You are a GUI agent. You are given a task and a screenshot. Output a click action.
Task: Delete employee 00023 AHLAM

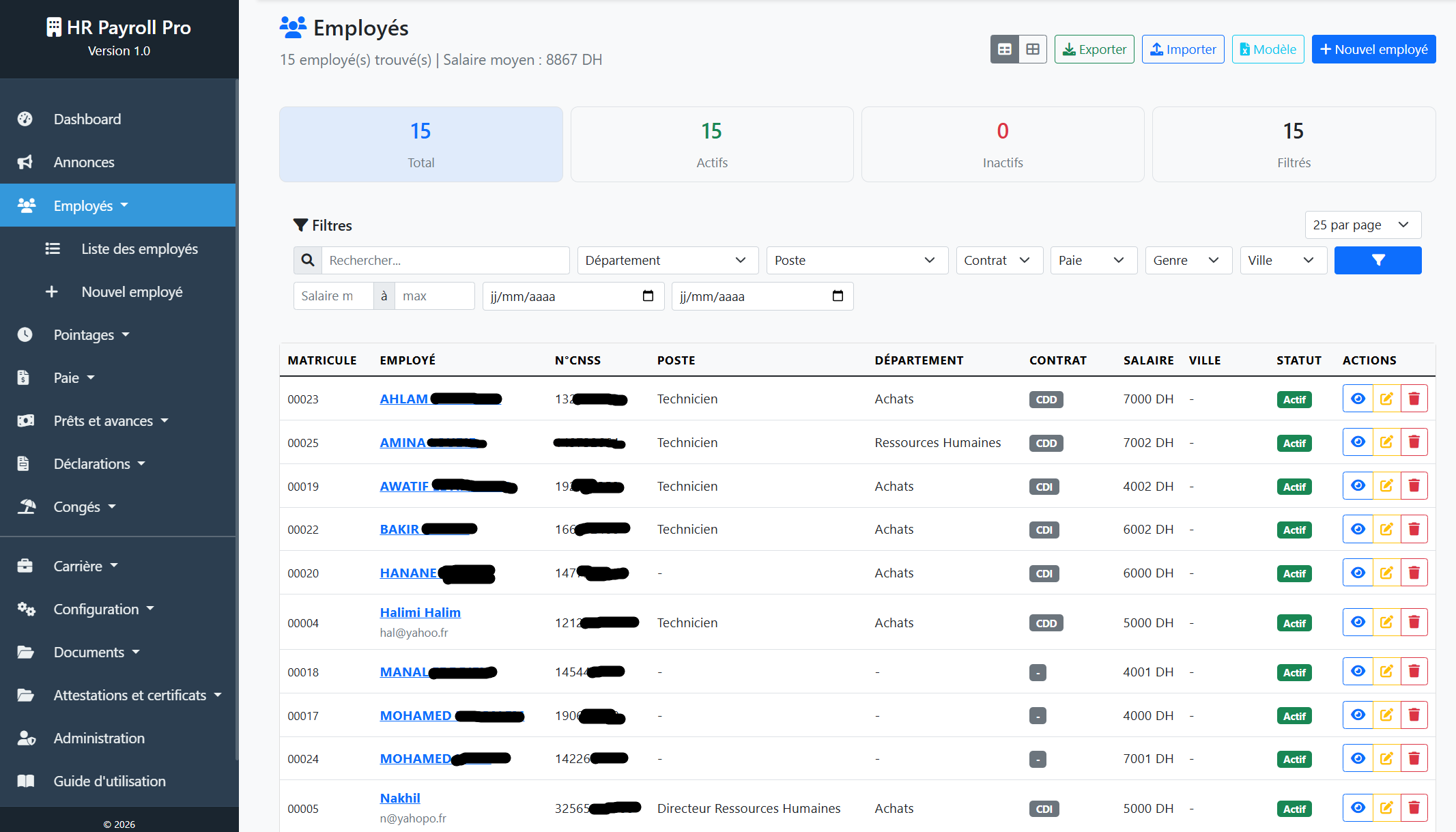1414,399
